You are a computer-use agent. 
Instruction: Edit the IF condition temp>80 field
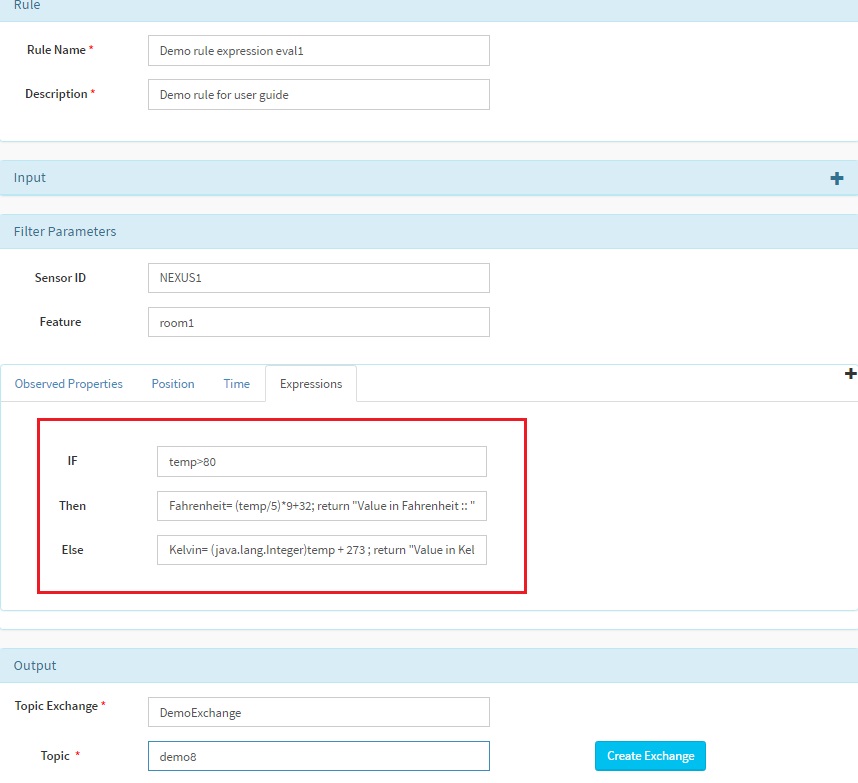pos(322,462)
